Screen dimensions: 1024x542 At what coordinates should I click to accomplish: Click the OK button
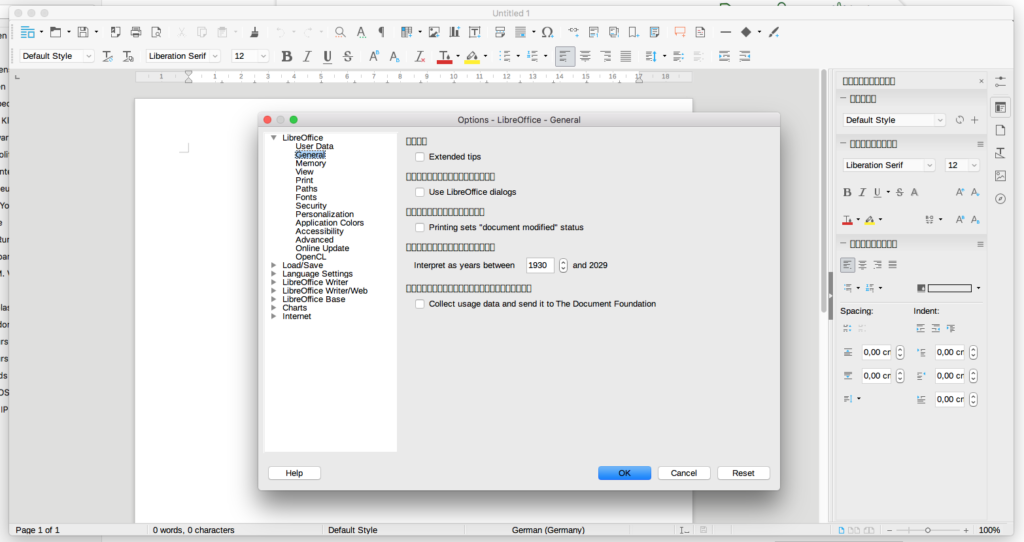point(624,473)
